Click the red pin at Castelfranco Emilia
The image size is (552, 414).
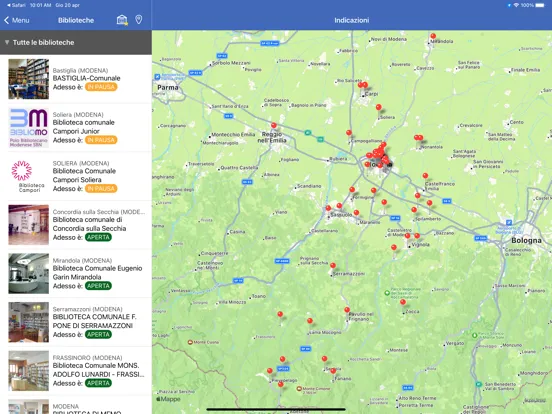pyautogui.click(x=425, y=176)
